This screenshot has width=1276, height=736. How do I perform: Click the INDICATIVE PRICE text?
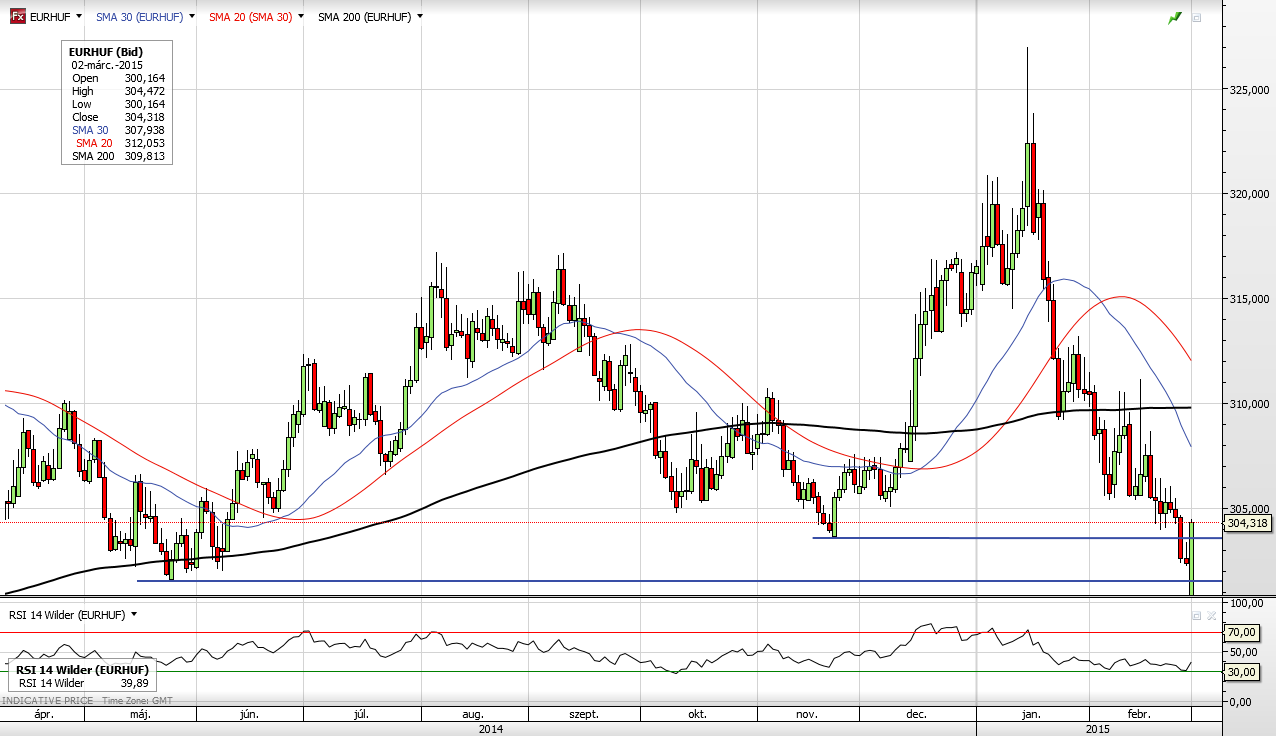pyautogui.click(x=47, y=701)
